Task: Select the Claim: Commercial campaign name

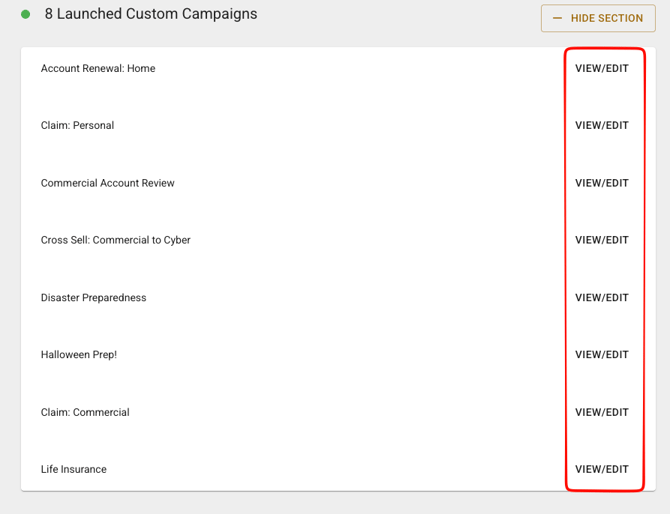Action: click(85, 412)
